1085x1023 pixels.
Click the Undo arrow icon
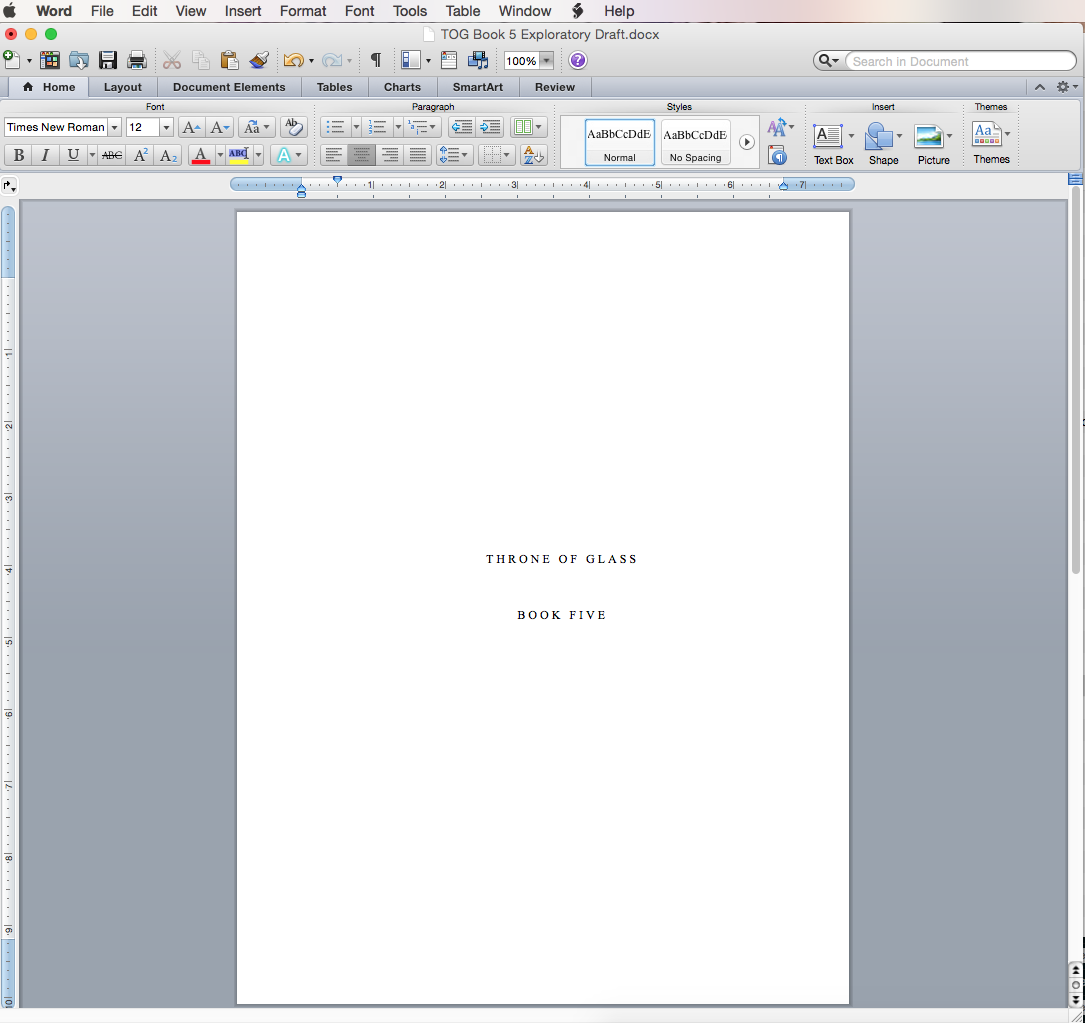click(293, 60)
